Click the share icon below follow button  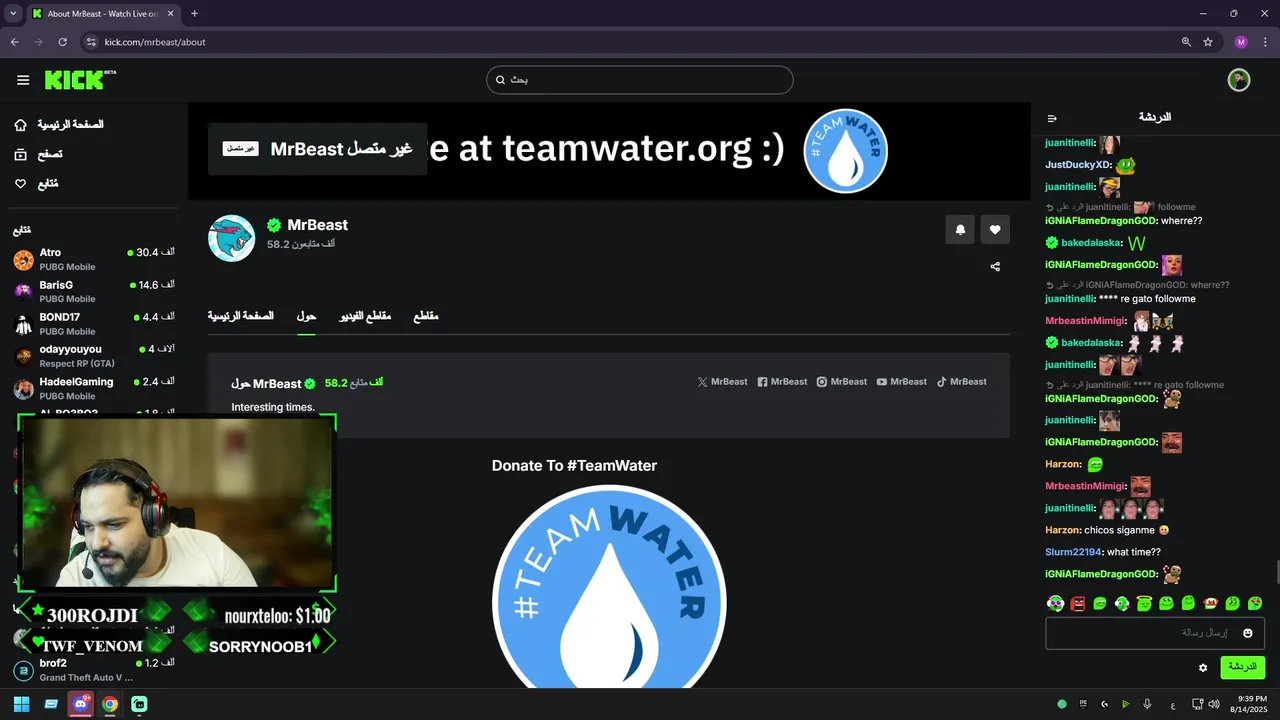click(x=995, y=266)
